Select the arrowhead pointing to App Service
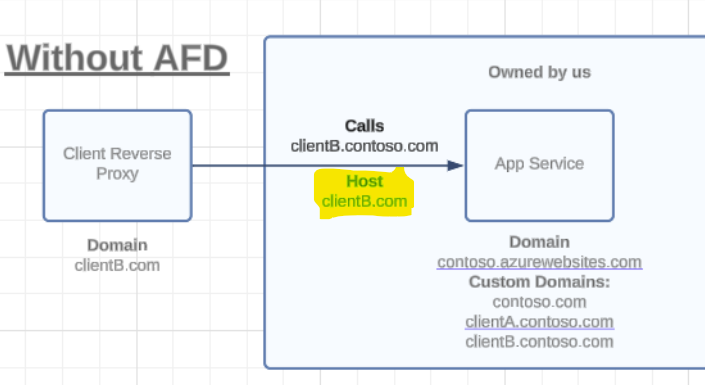The width and height of the screenshot is (705, 385). (455, 166)
